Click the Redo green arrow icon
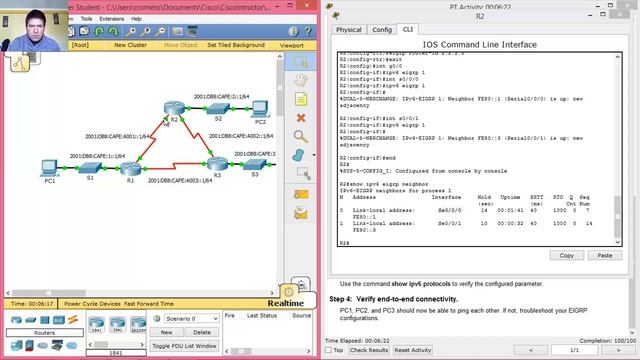 (x=113, y=31)
